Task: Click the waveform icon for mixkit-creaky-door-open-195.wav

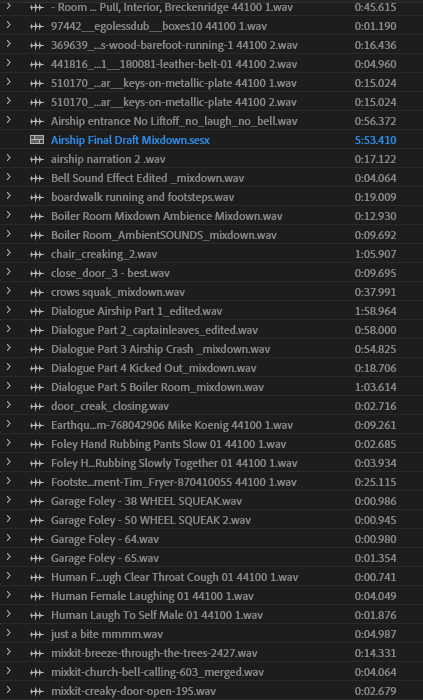Action: point(37,692)
